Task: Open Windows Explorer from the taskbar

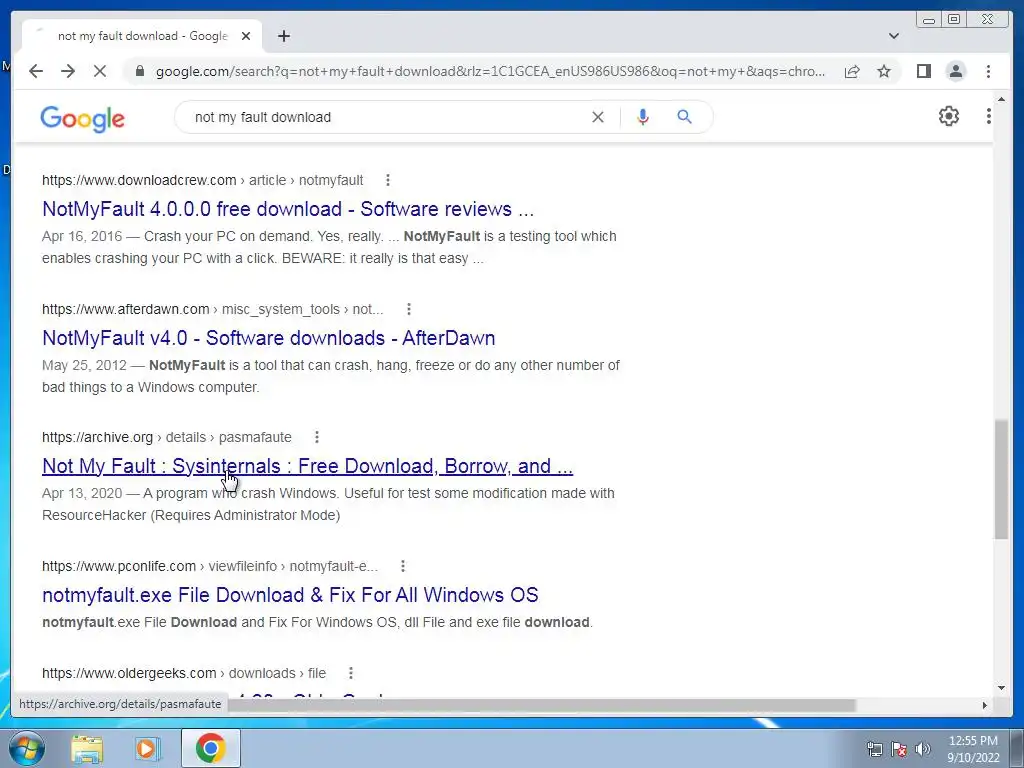Action: click(x=87, y=748)
